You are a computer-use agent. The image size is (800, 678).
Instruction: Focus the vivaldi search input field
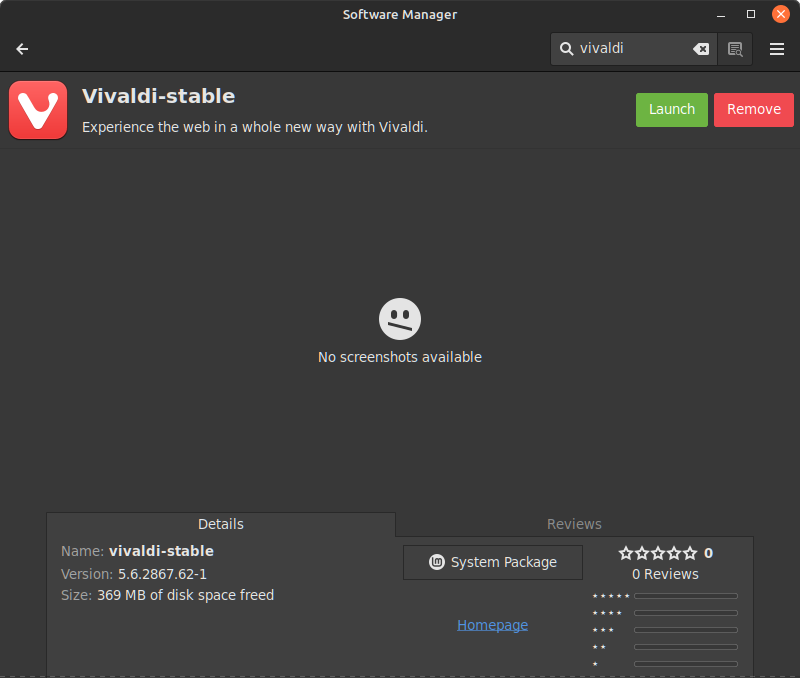pyautogui.click(x=633, y=49)
